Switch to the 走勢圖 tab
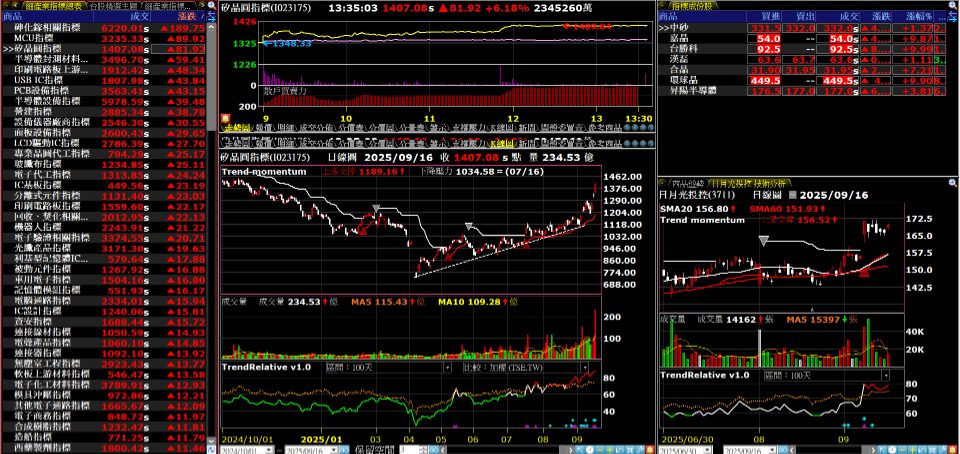 point(236,128)
